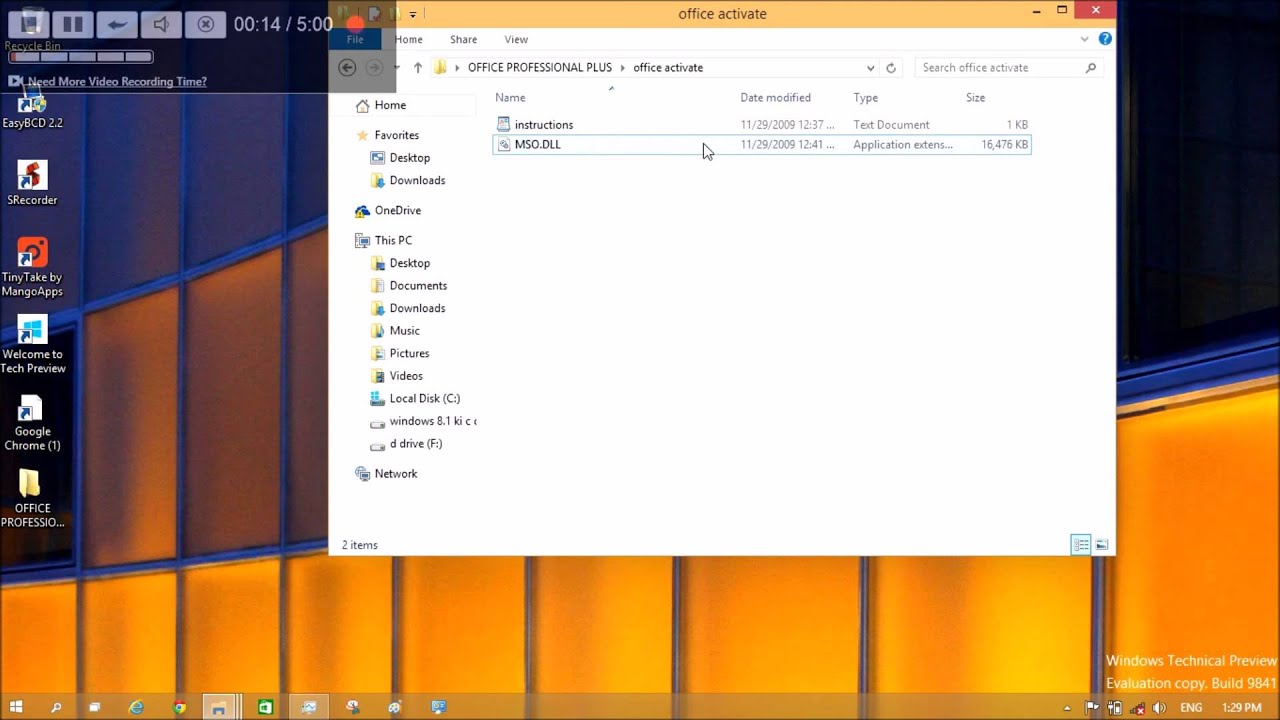Switch to details view layout button
Viewport: 1280px width, 720px height.
(x=1081, y=545)
